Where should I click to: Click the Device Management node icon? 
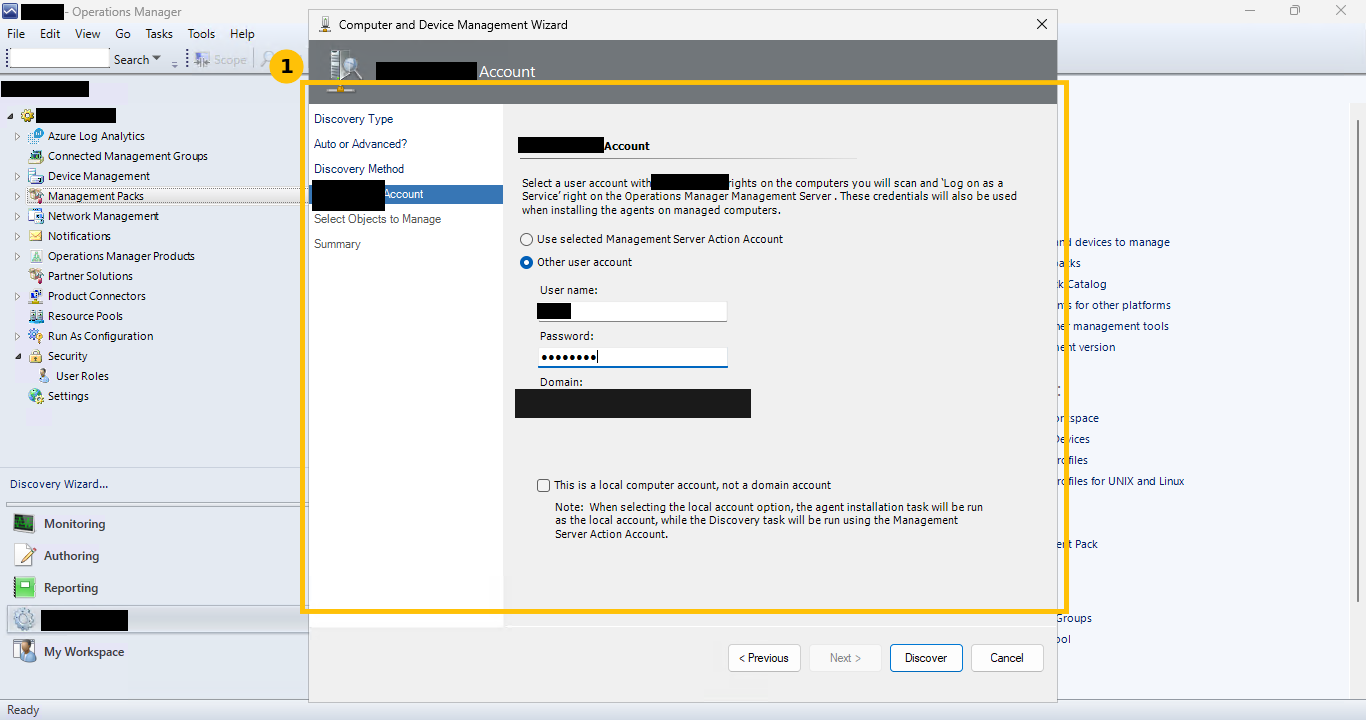coord(36,176)
